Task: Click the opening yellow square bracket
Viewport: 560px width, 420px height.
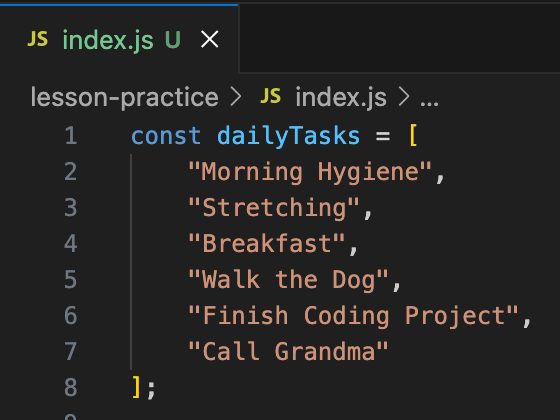Action: (x=413, y=135)
